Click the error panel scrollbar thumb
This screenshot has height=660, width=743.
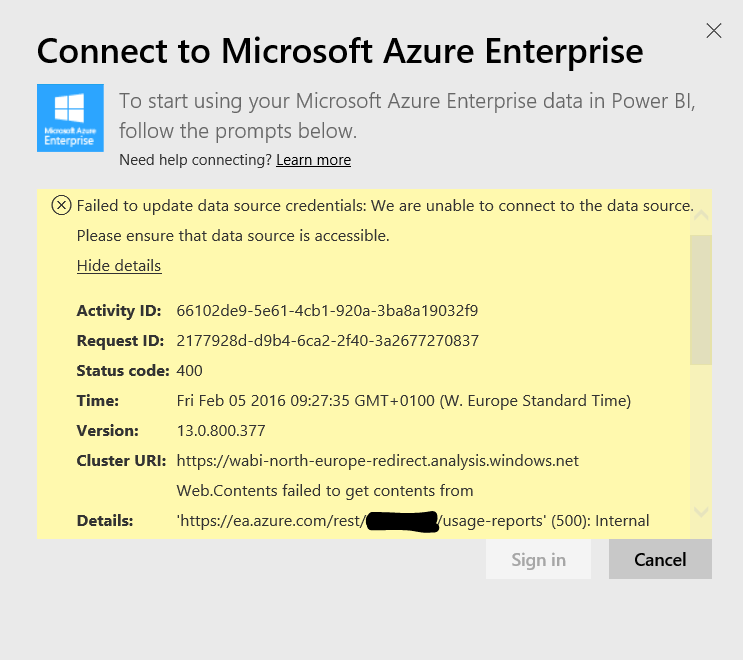pyautogui.click(x=700, y=300)
